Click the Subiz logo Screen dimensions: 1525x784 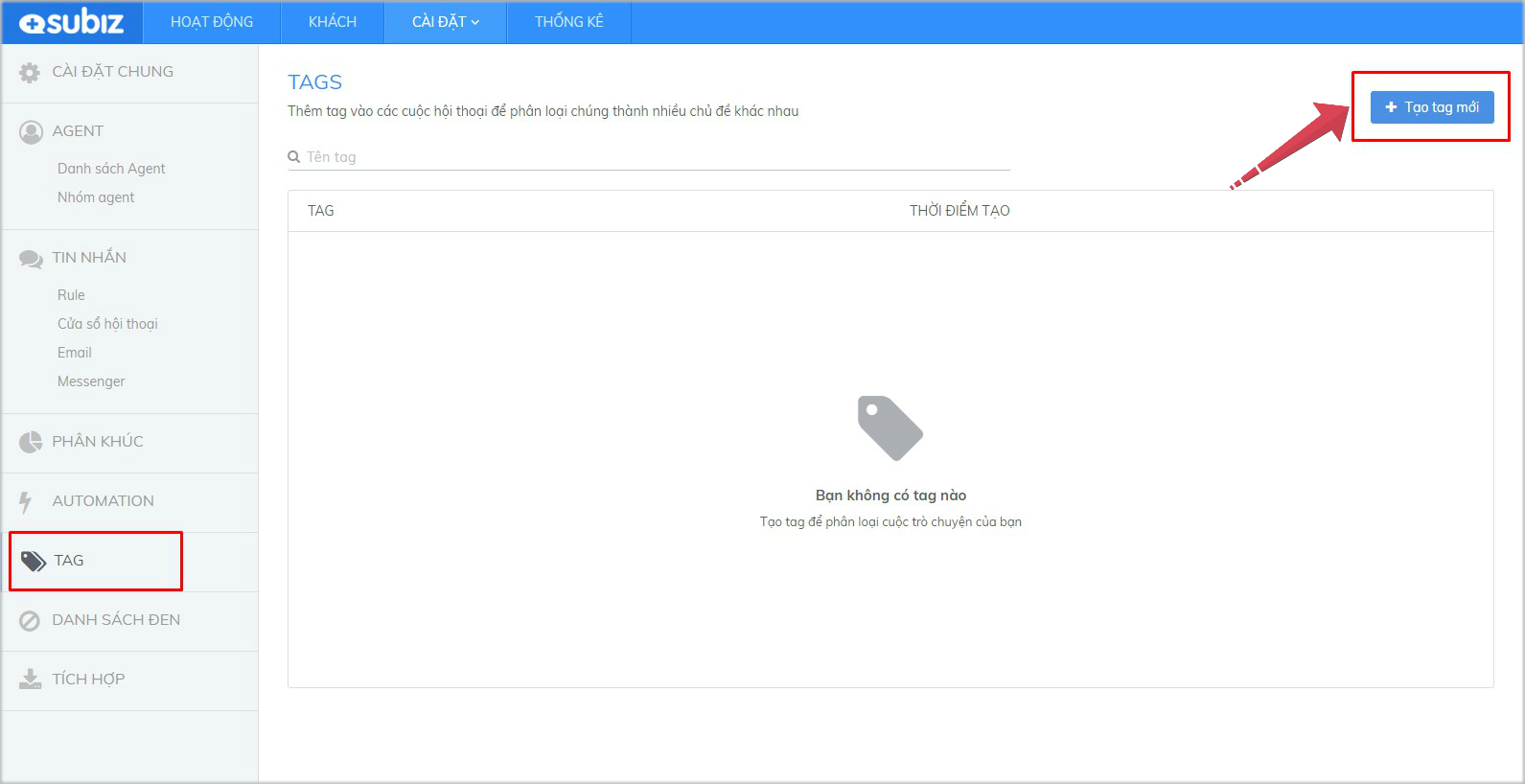72,22
